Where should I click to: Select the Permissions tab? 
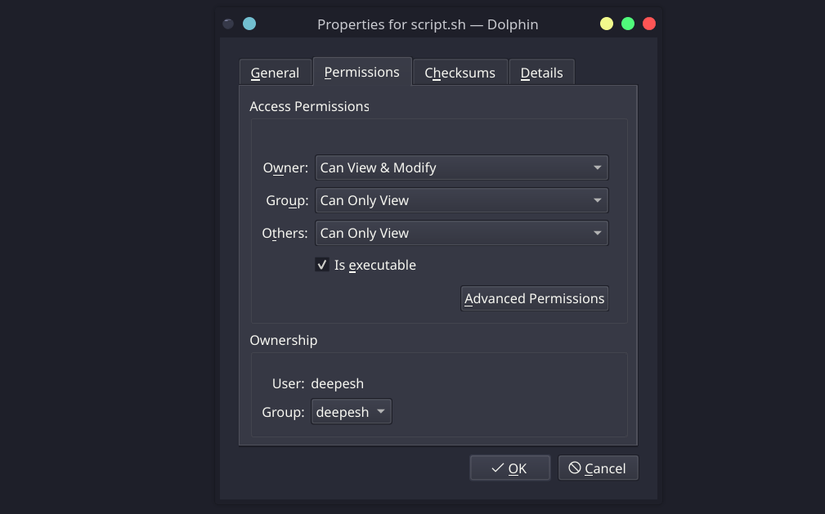[362, 72]
